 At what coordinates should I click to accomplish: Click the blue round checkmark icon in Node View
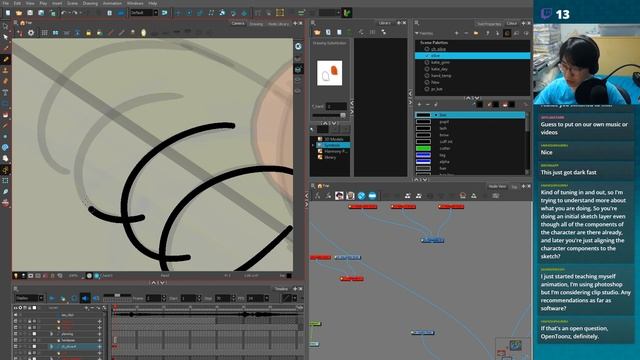pos(361,196)
